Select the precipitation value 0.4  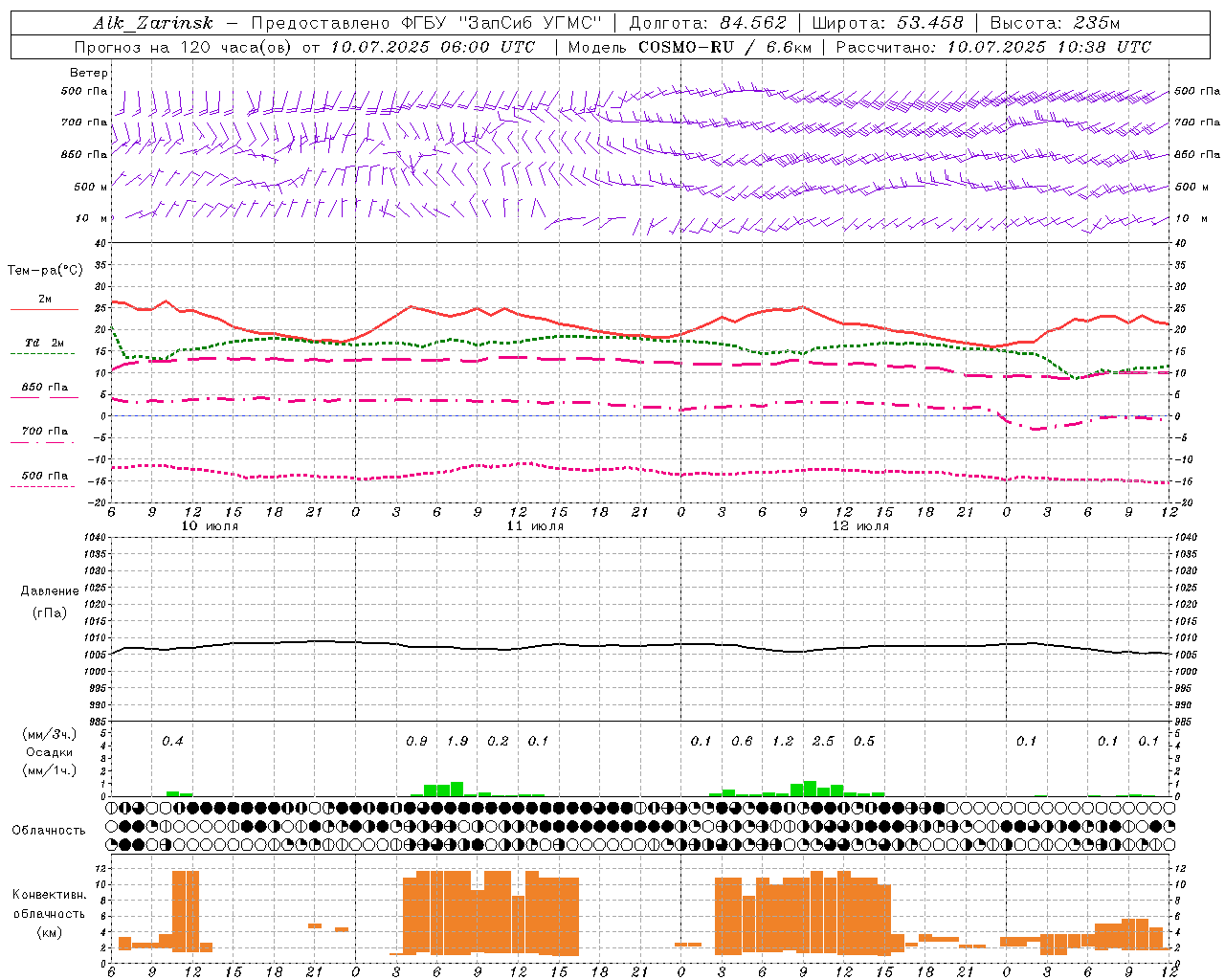click(172, 741)
